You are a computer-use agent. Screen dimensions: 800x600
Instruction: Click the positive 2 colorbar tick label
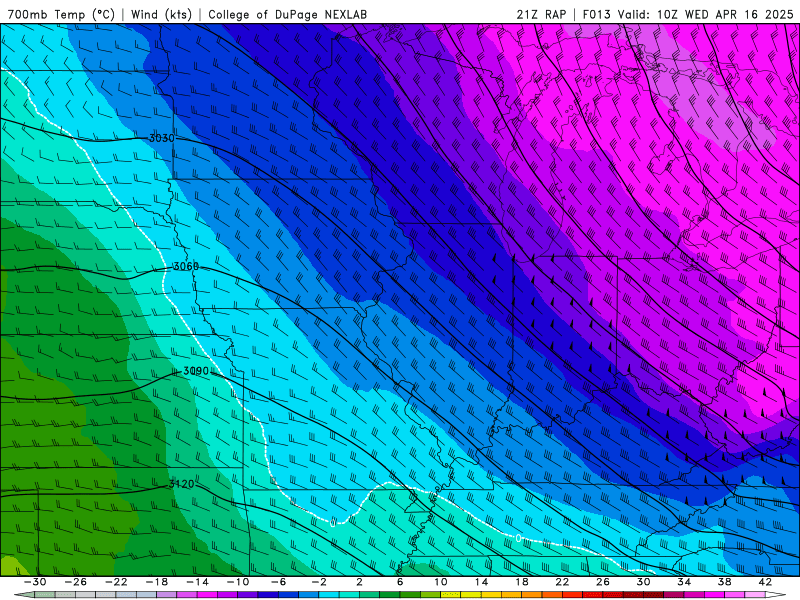click(359, 582)
